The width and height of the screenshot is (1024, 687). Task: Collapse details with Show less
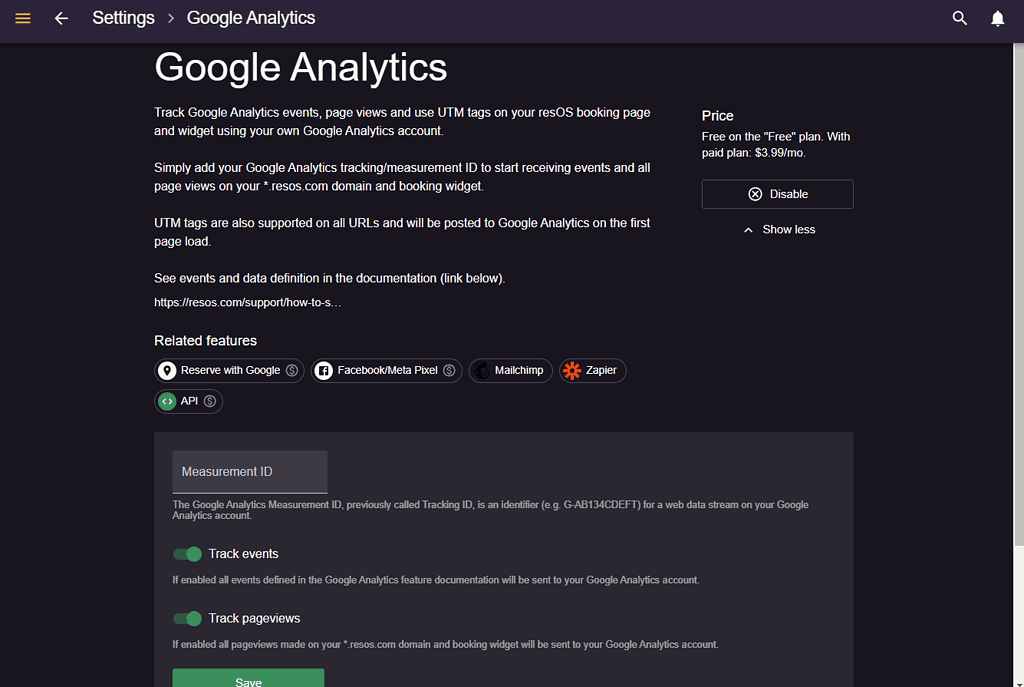[x=779, y=230]
